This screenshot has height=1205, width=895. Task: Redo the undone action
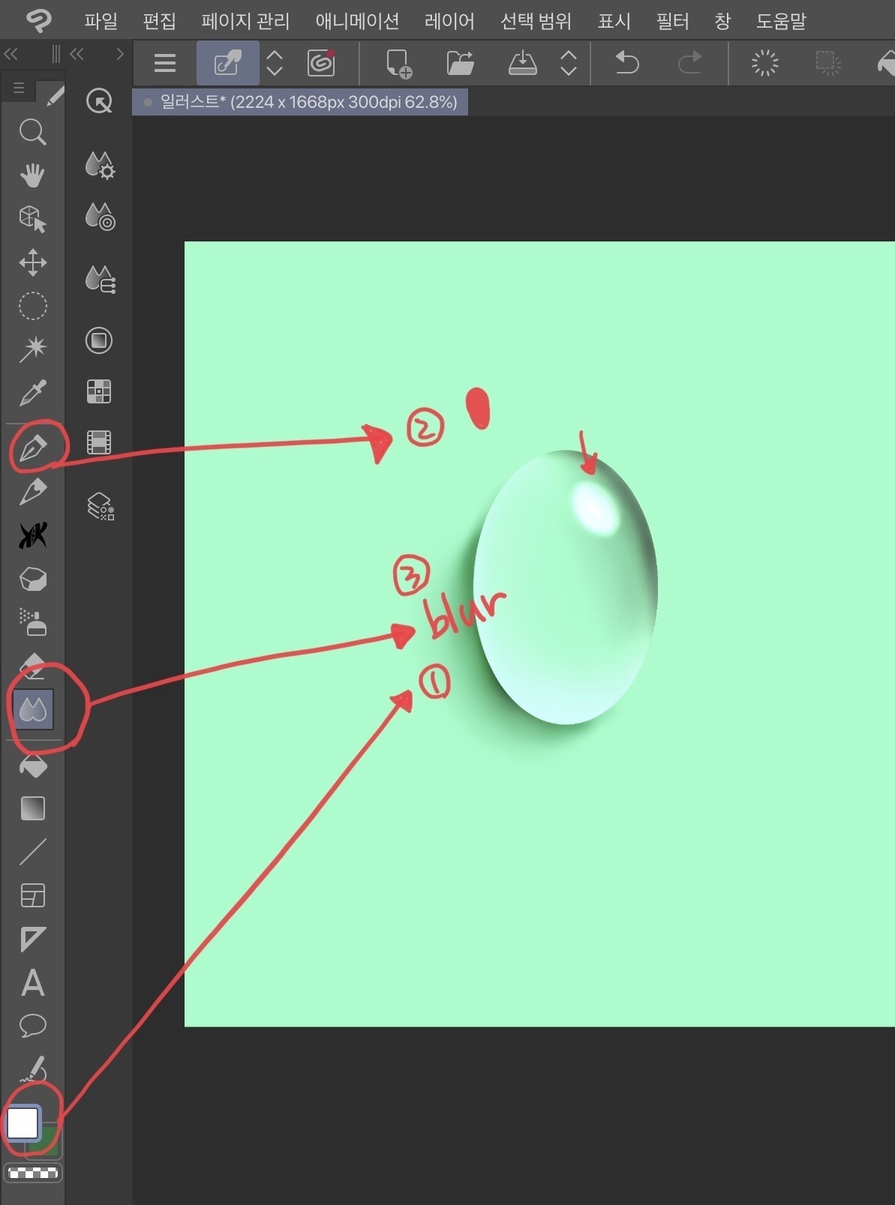coord(690,64)
